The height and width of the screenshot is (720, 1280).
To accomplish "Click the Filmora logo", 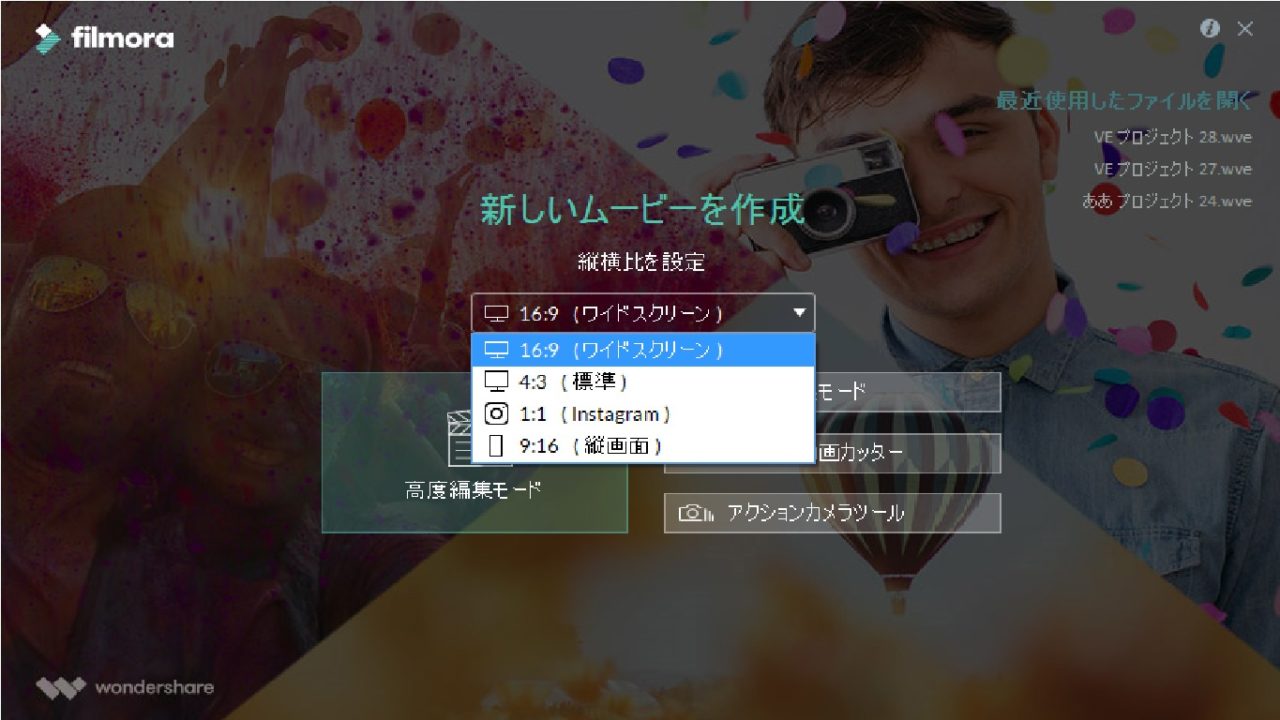I will pos(104,39).
